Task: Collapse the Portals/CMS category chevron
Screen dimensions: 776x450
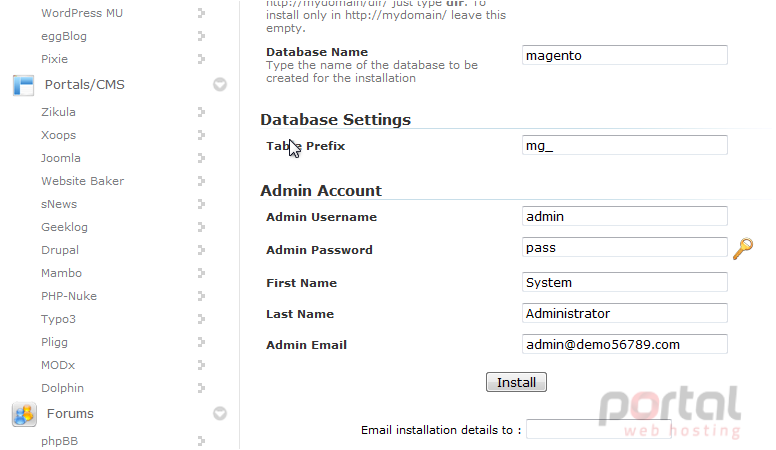Action: [x=220, y=85]
